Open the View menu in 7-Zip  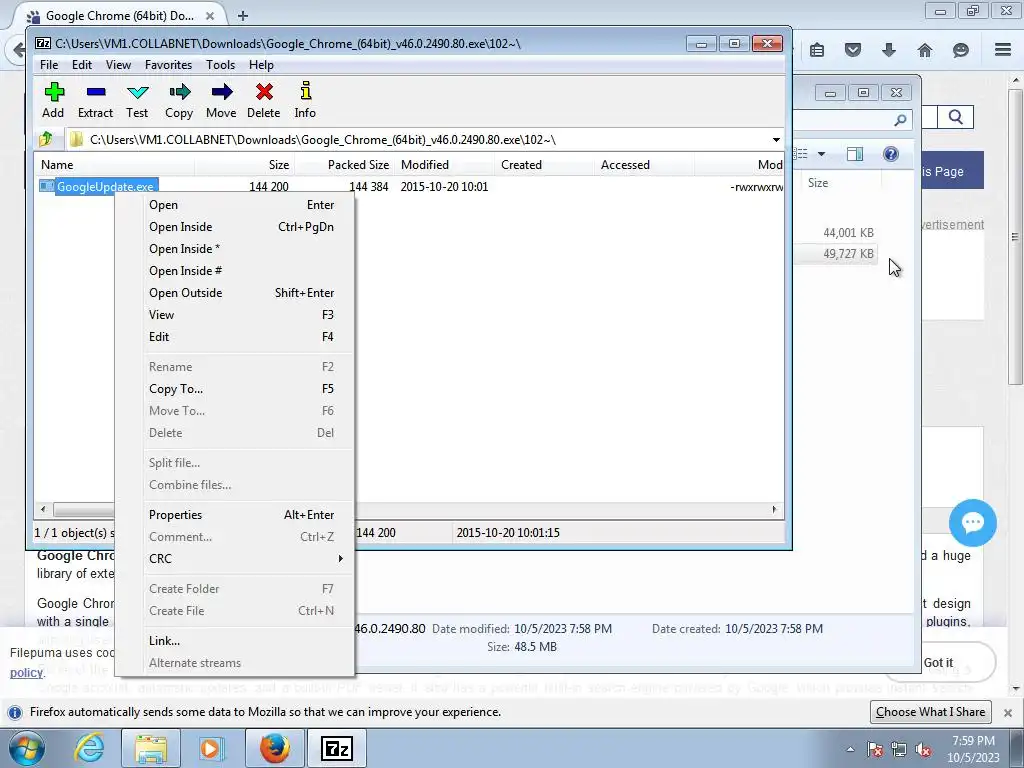pos(118,65)
